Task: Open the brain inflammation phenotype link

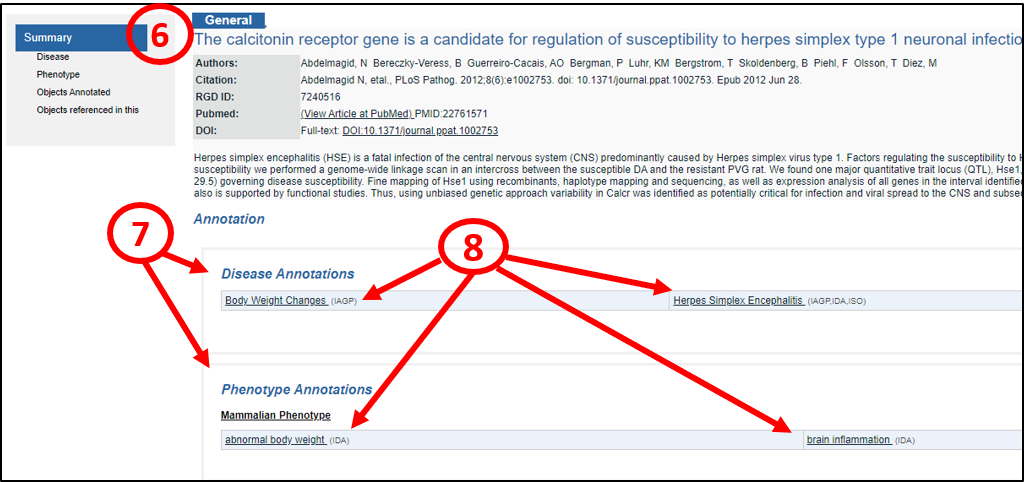Action: (847, 440)
